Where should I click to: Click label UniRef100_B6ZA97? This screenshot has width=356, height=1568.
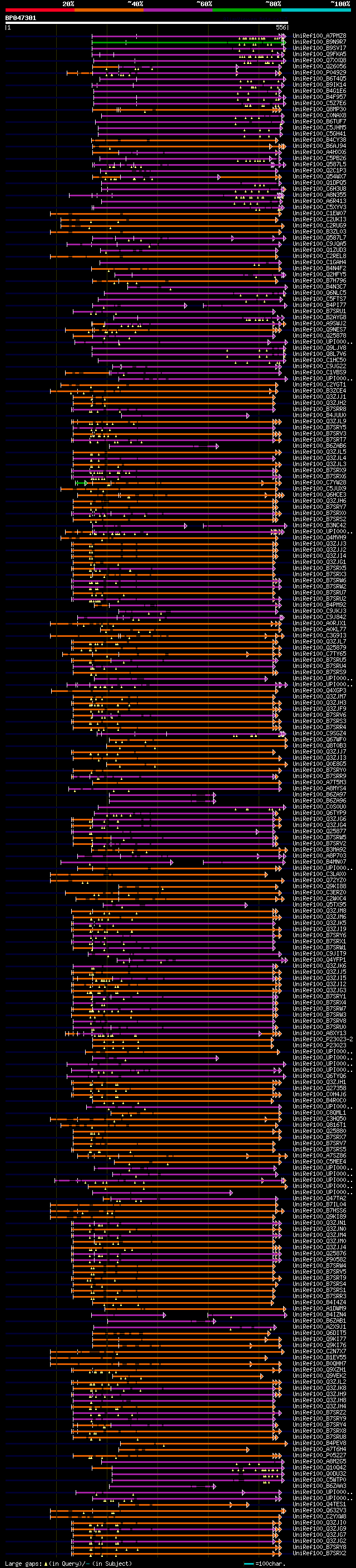319,794
